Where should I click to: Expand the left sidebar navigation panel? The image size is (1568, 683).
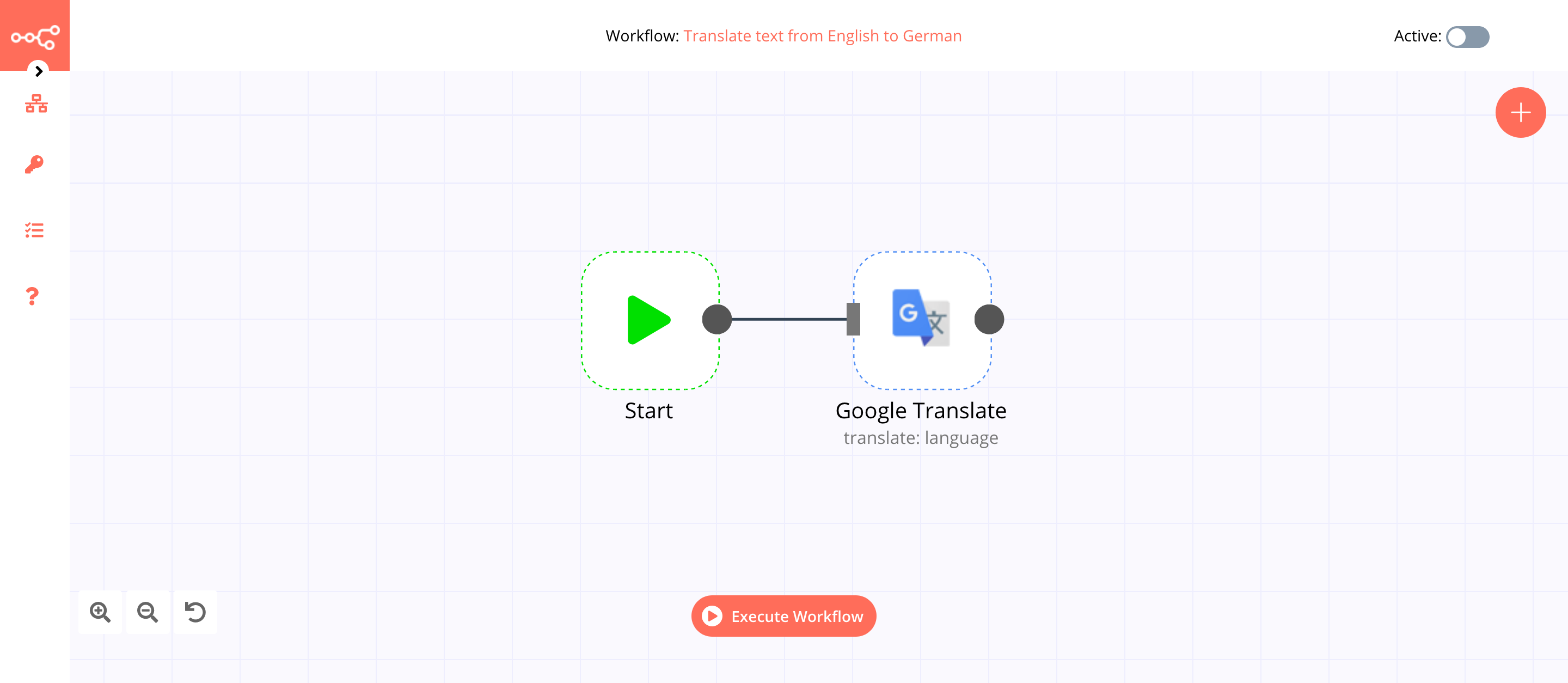[x=38, y=71]
